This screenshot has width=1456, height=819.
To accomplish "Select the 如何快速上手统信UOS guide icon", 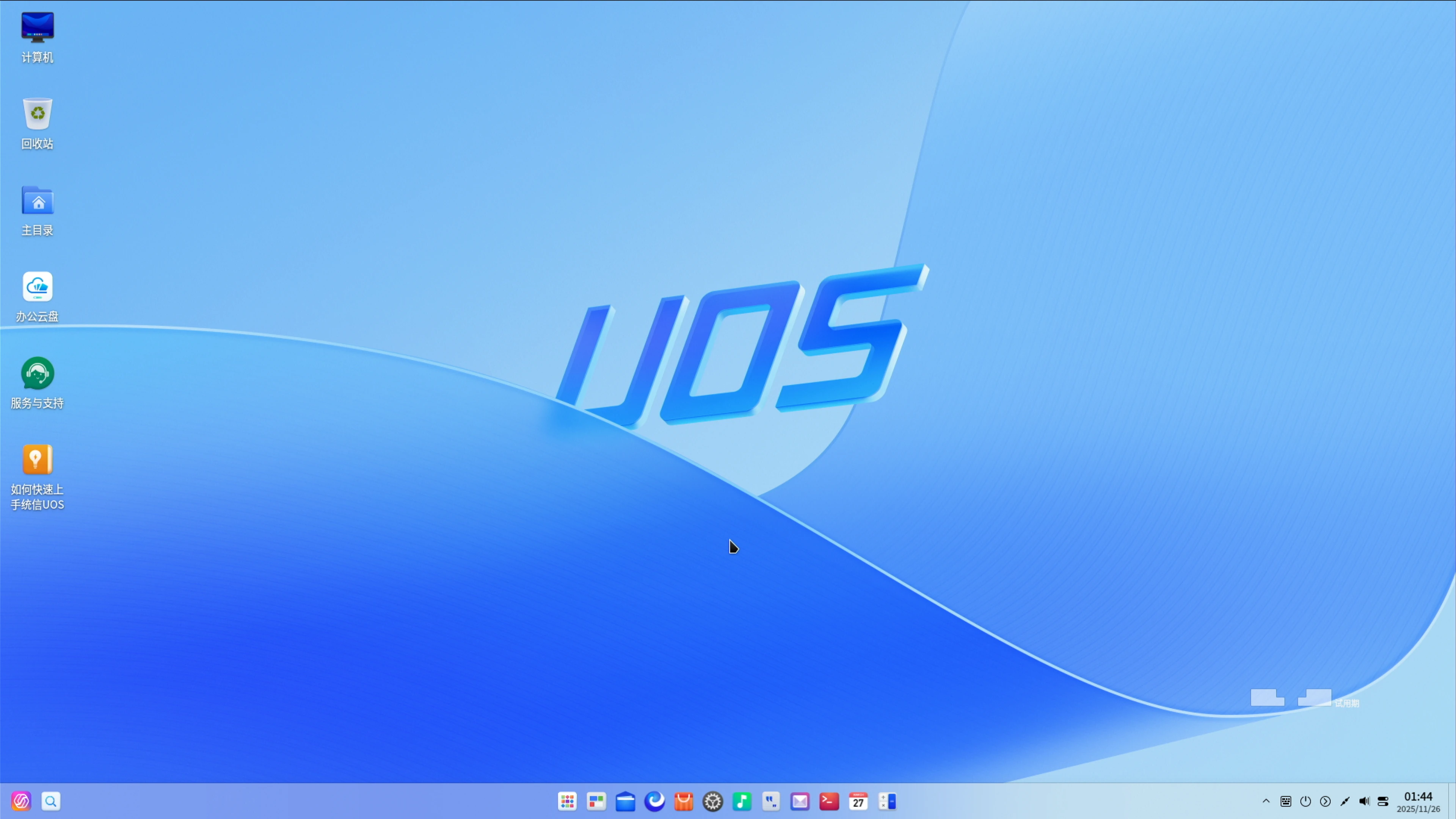I will [x=37, y=477].
